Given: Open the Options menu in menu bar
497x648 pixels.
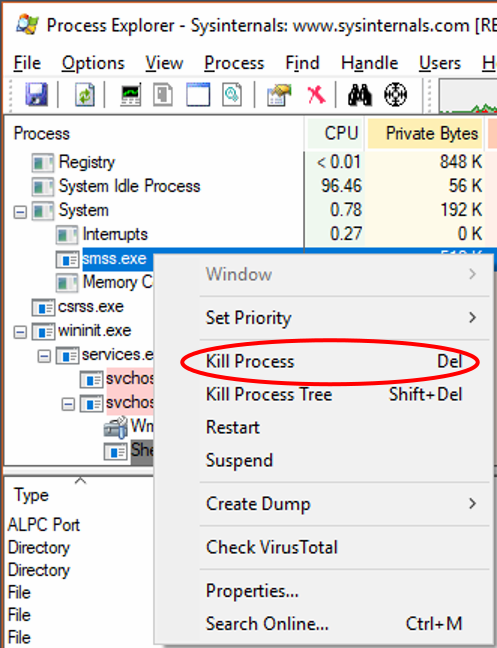Looking at the screenshot, I should pyautogui.click(x=93, y=63).
